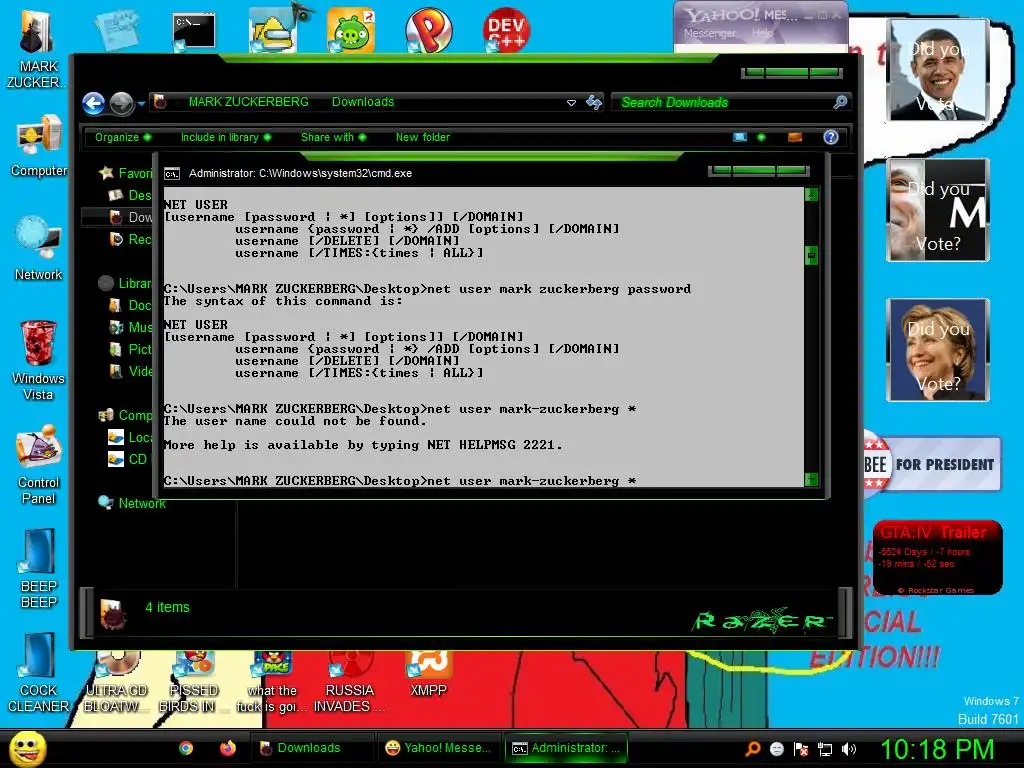Select Downloads under Favorites
1024x768 pixels.
[x=131, y=217]
